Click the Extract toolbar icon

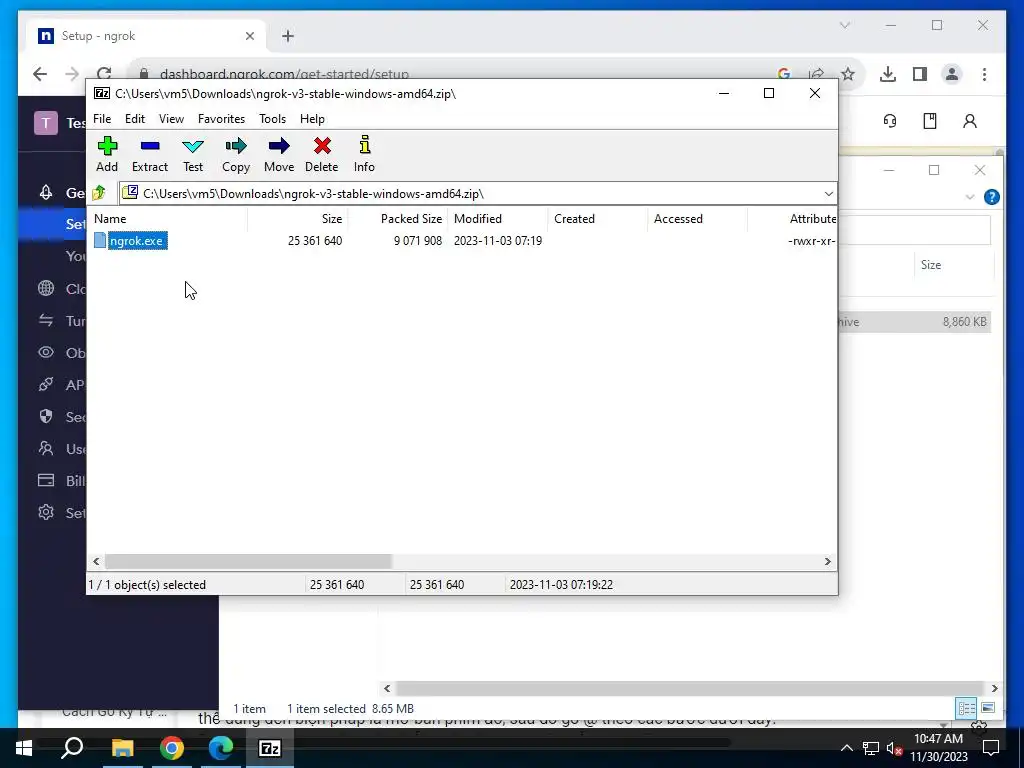point(150,154)
